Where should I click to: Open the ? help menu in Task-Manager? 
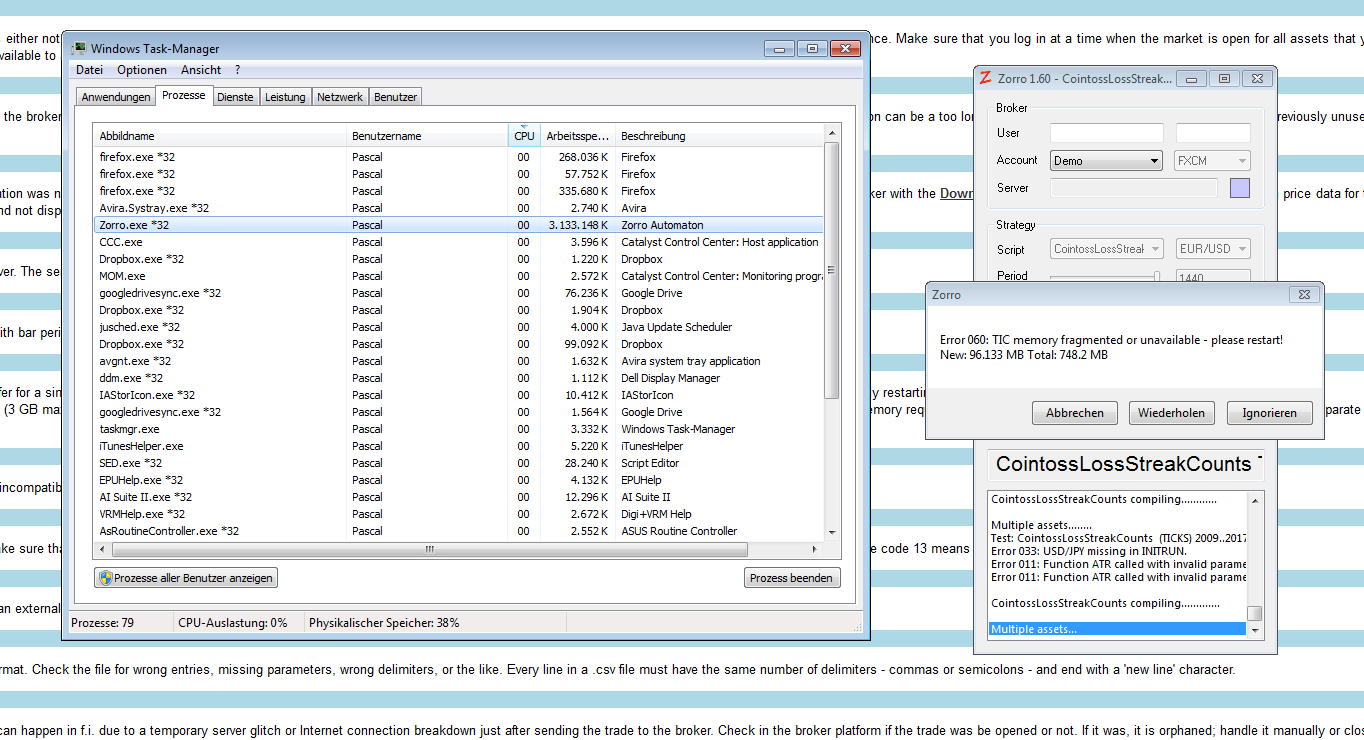tap(237, 70)
